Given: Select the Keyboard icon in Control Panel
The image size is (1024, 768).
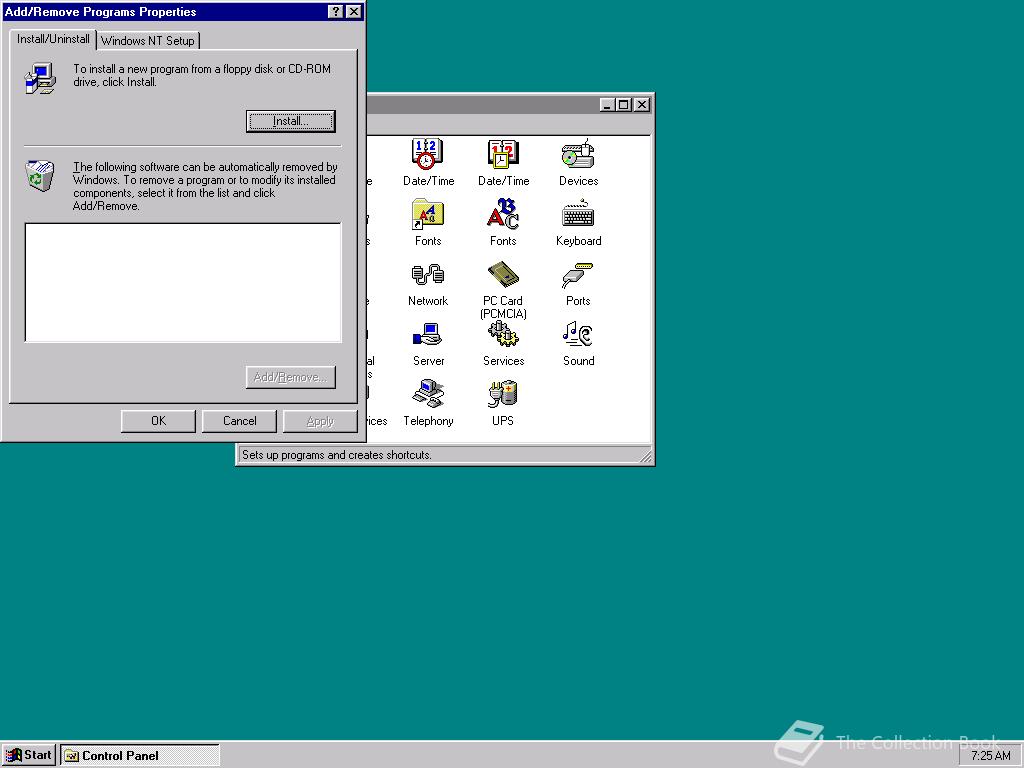Looking at the screenshot, I should tap(578, 214).
